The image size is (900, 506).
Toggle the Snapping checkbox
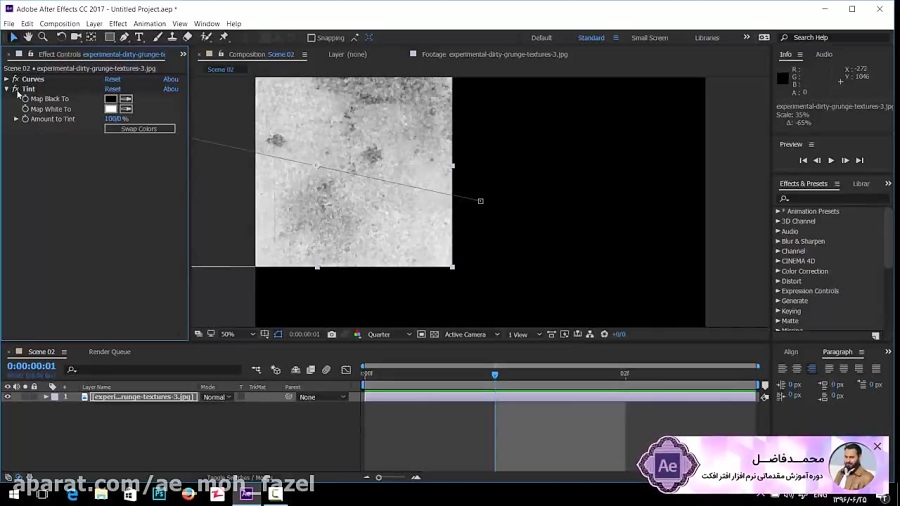tap(311, 38)
